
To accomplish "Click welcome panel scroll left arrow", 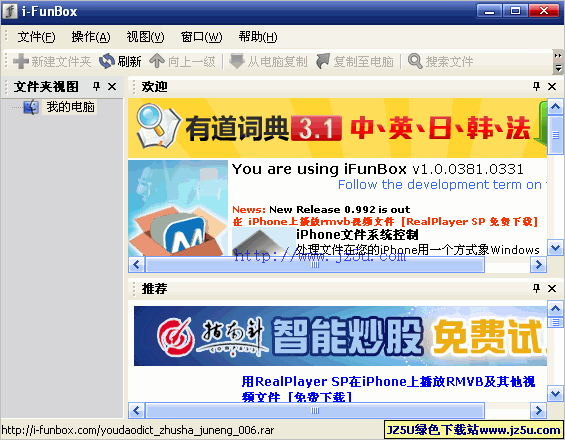I will click(x=136, y=265).
